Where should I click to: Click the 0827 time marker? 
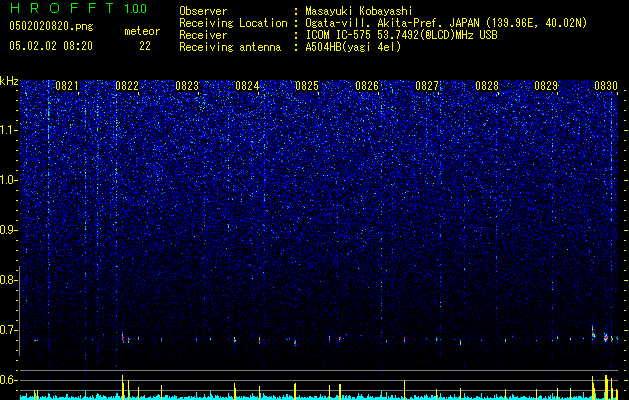click(427, 86)
